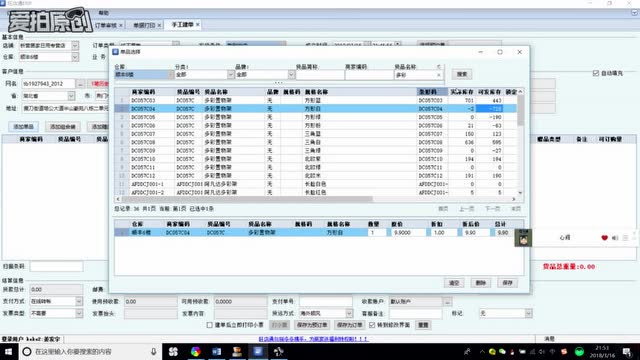
Task: Click the 数量 quantity cell in selected item row
Action: pyautogui.click(x=376, y=233)
